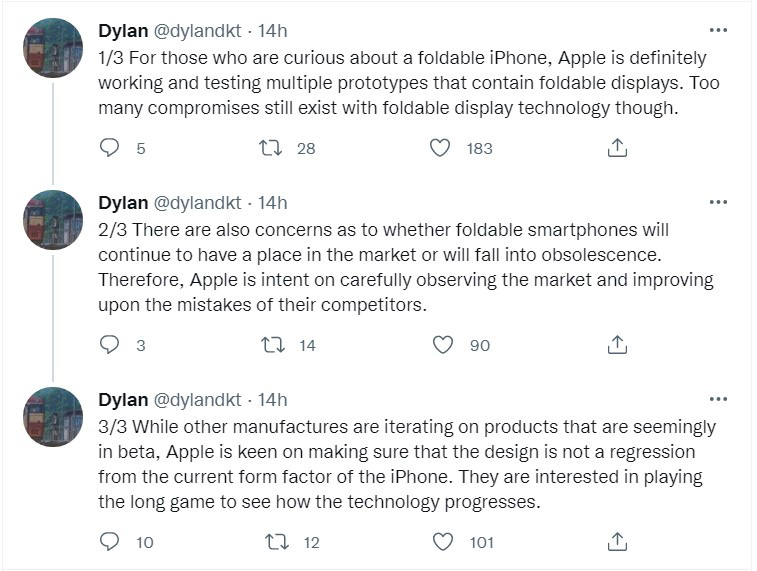Like the 2/3 tweet with 90 likes

coord(440,345)
